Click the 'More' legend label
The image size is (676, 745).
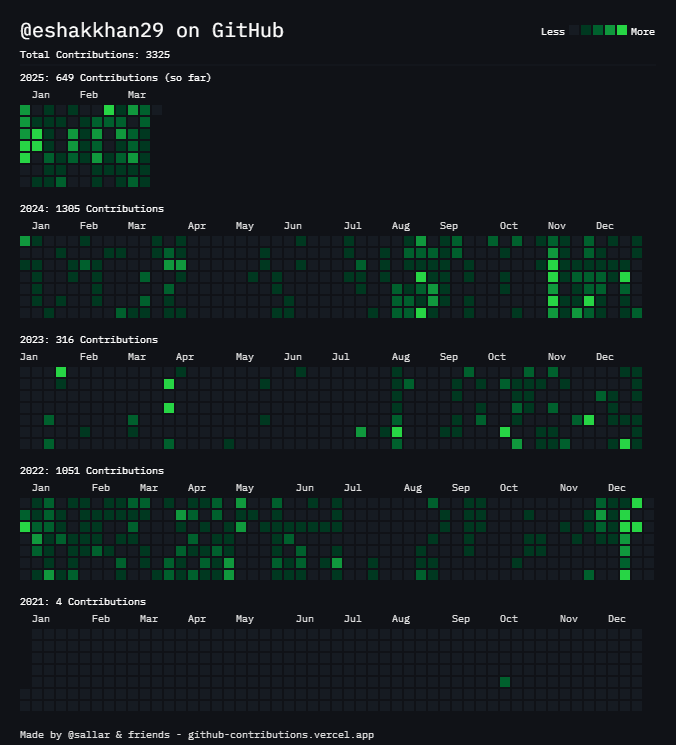coord(643,32)
